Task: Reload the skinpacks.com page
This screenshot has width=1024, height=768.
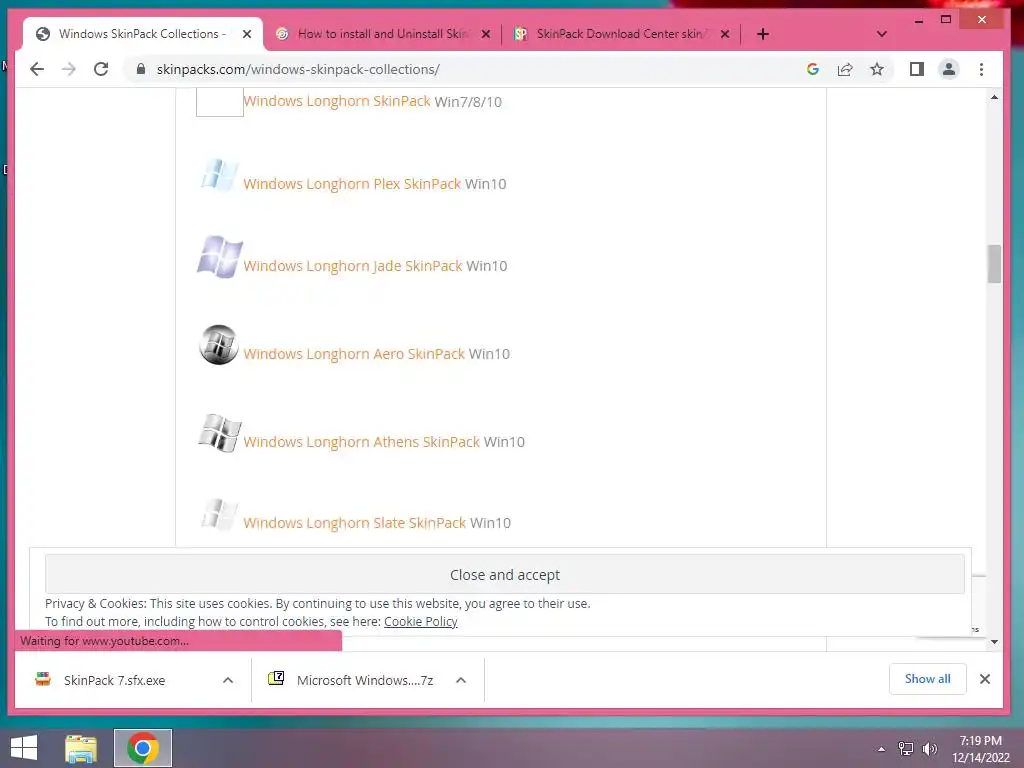Action: coord(101,69)
